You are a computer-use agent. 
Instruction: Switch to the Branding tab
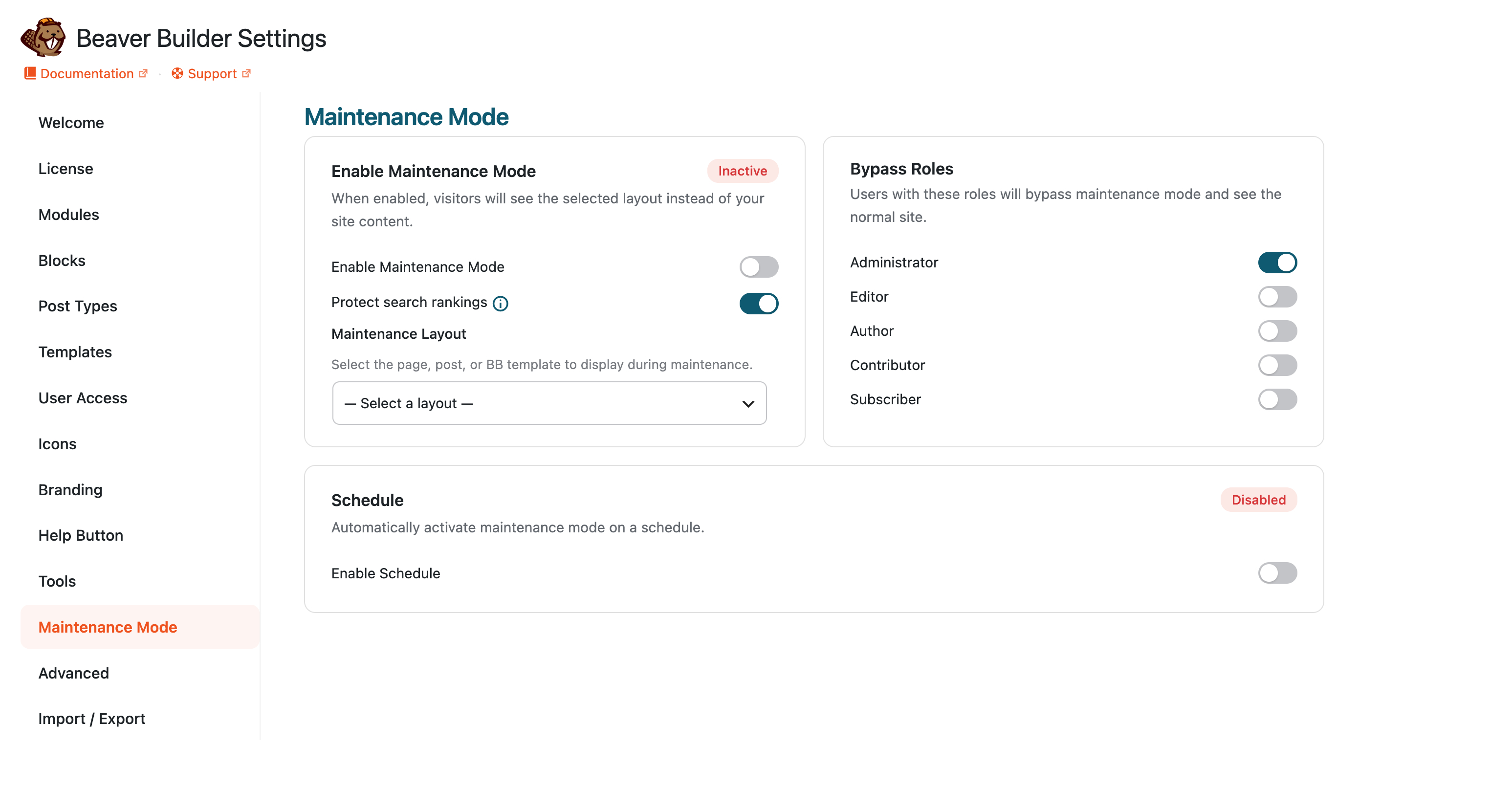(x=139, y=490)
